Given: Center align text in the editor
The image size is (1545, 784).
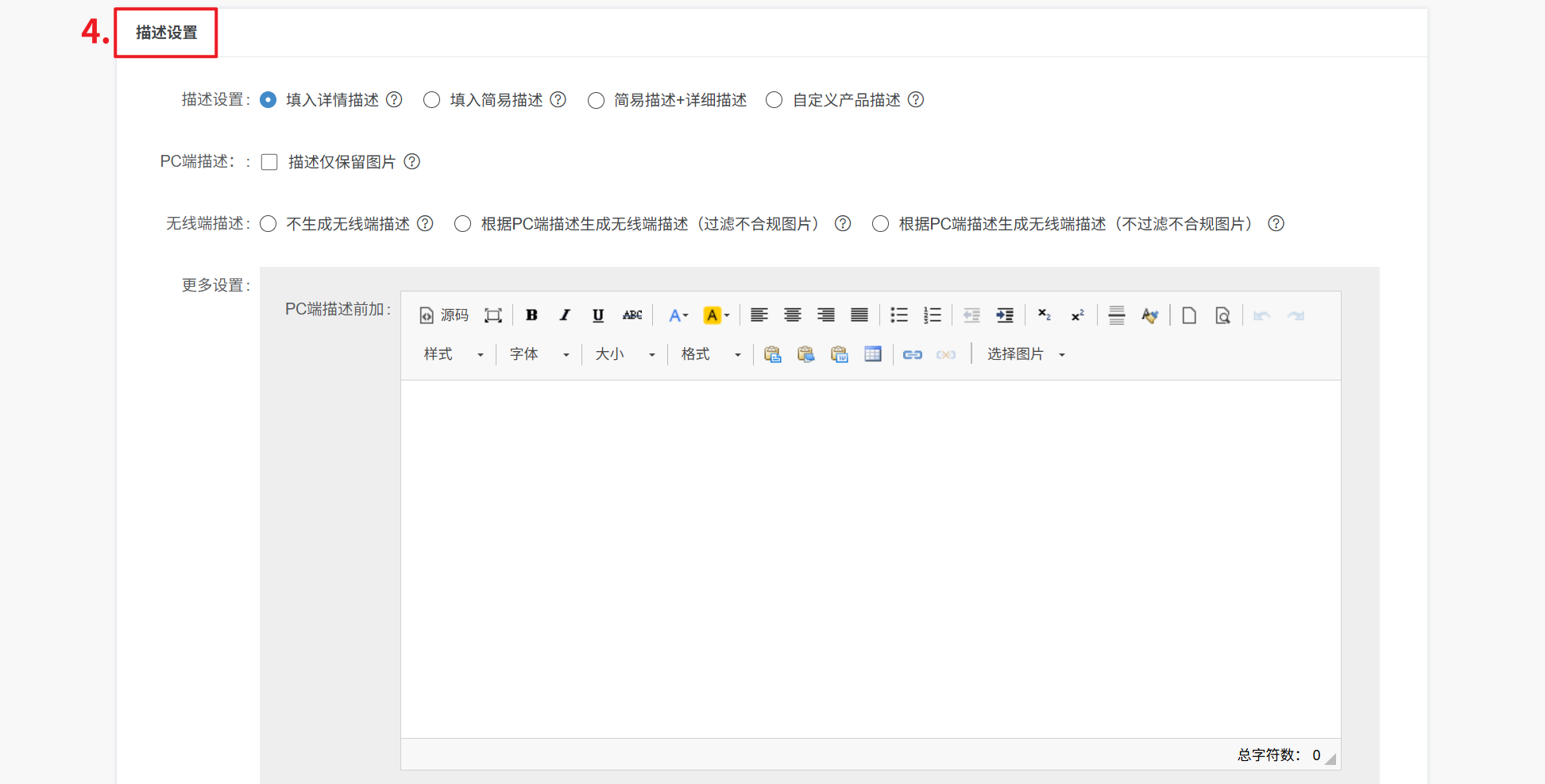Looking at the screenshot, I should tap(792, 315).
